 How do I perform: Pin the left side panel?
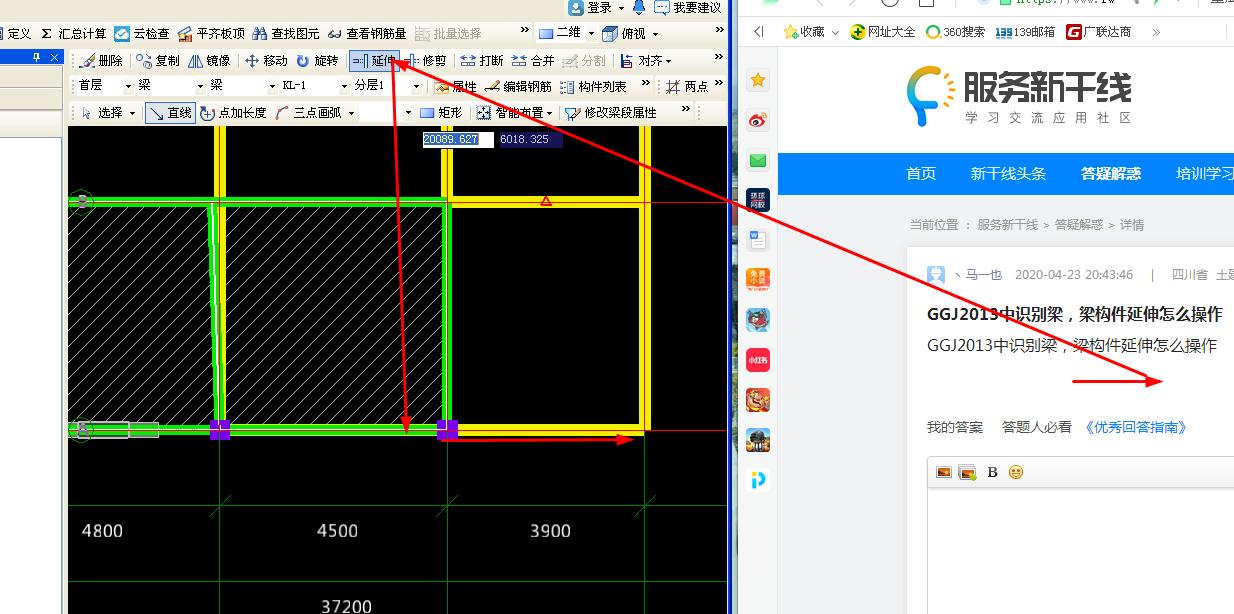pyautogui.click(x=37, y=57)
